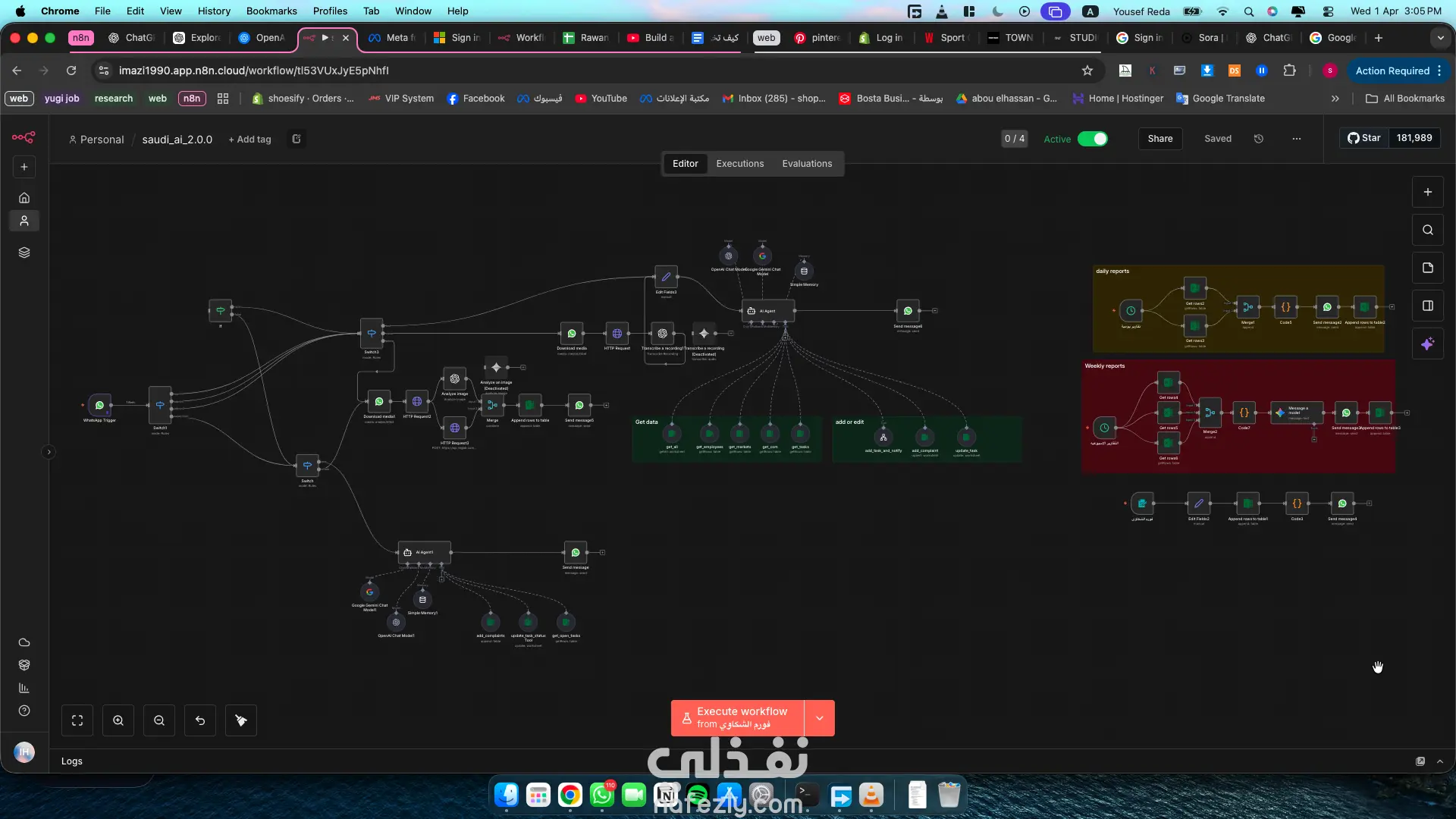The height and width of the screenshot is (819, 1456).
Task: Open the AI assistant sparkle icon
Action: click(x=1428, y=344)
